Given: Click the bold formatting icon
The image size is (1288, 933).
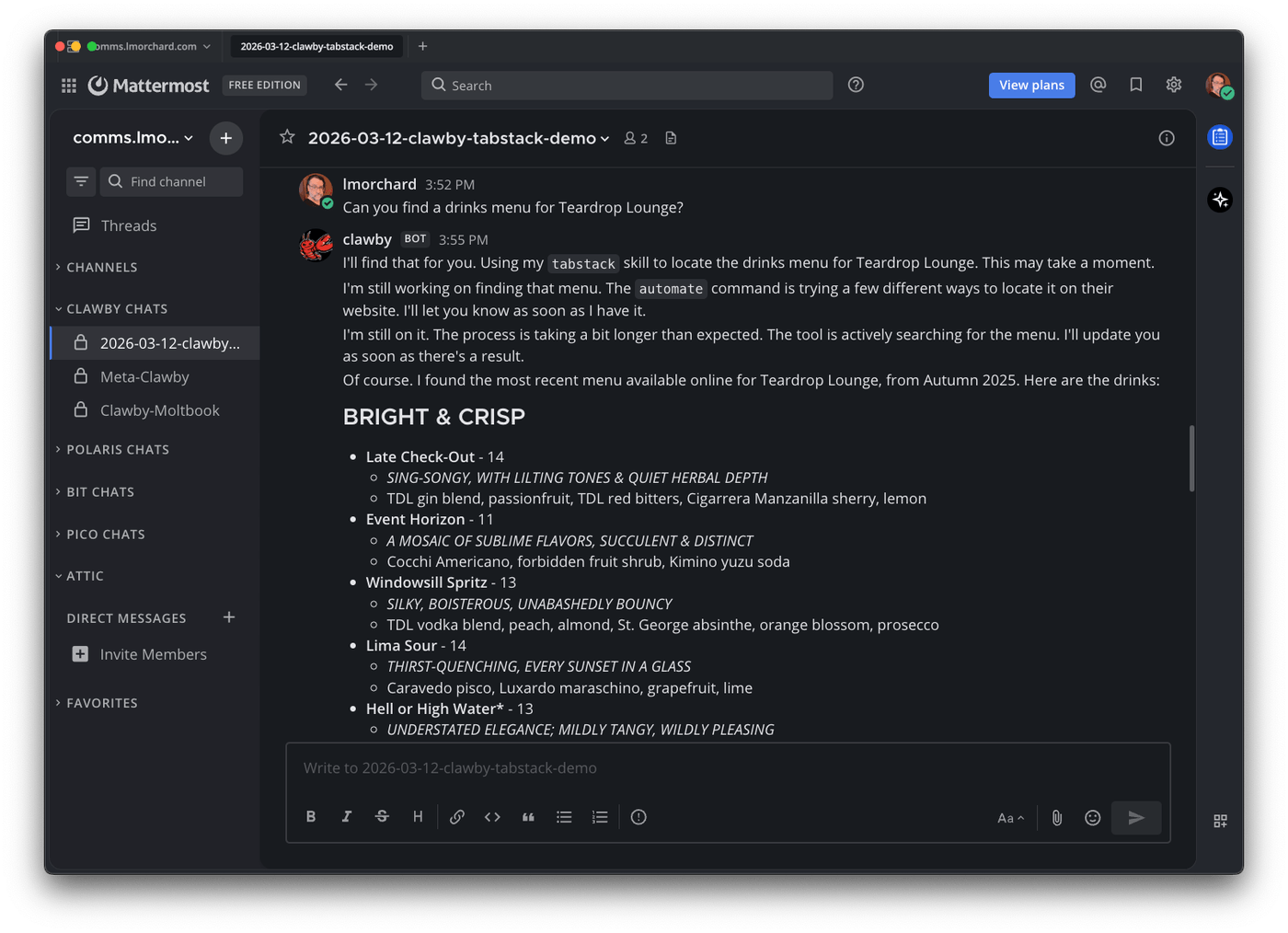Looking at the screenshot, I should (311, 817).
